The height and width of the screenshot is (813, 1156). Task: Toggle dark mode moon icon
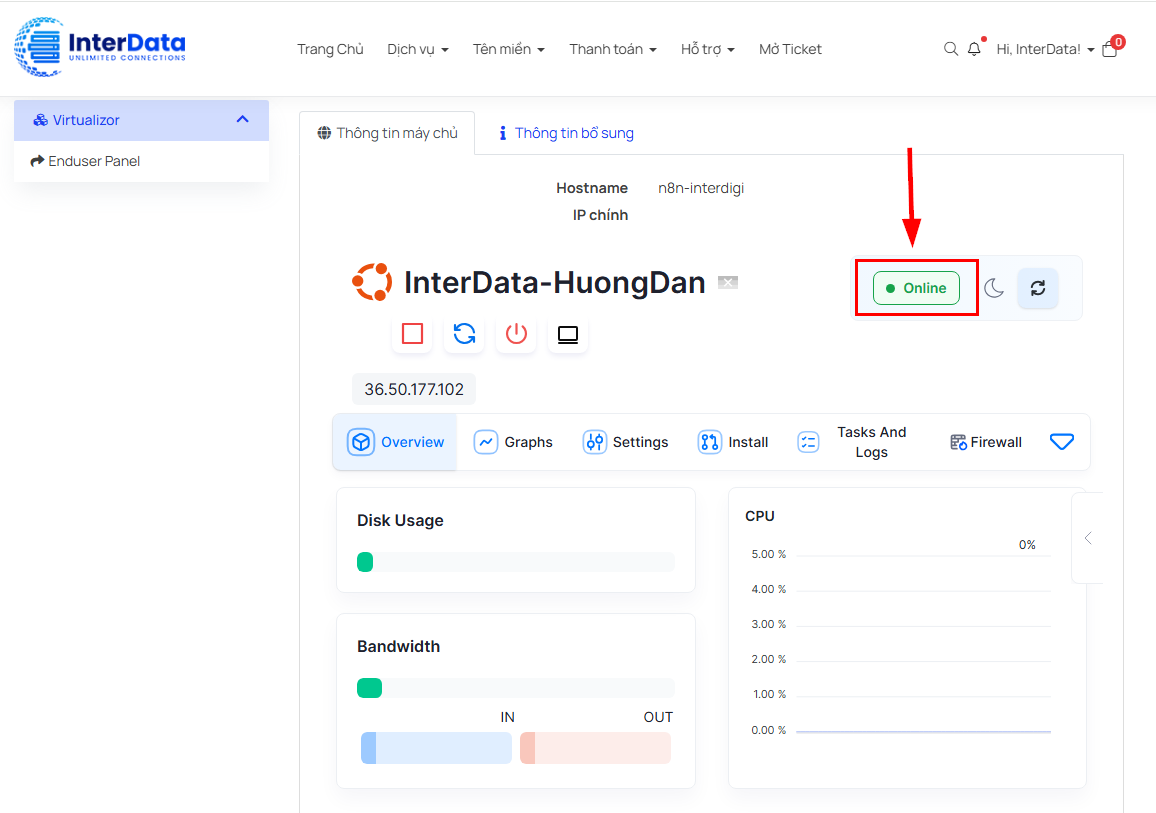994,287
